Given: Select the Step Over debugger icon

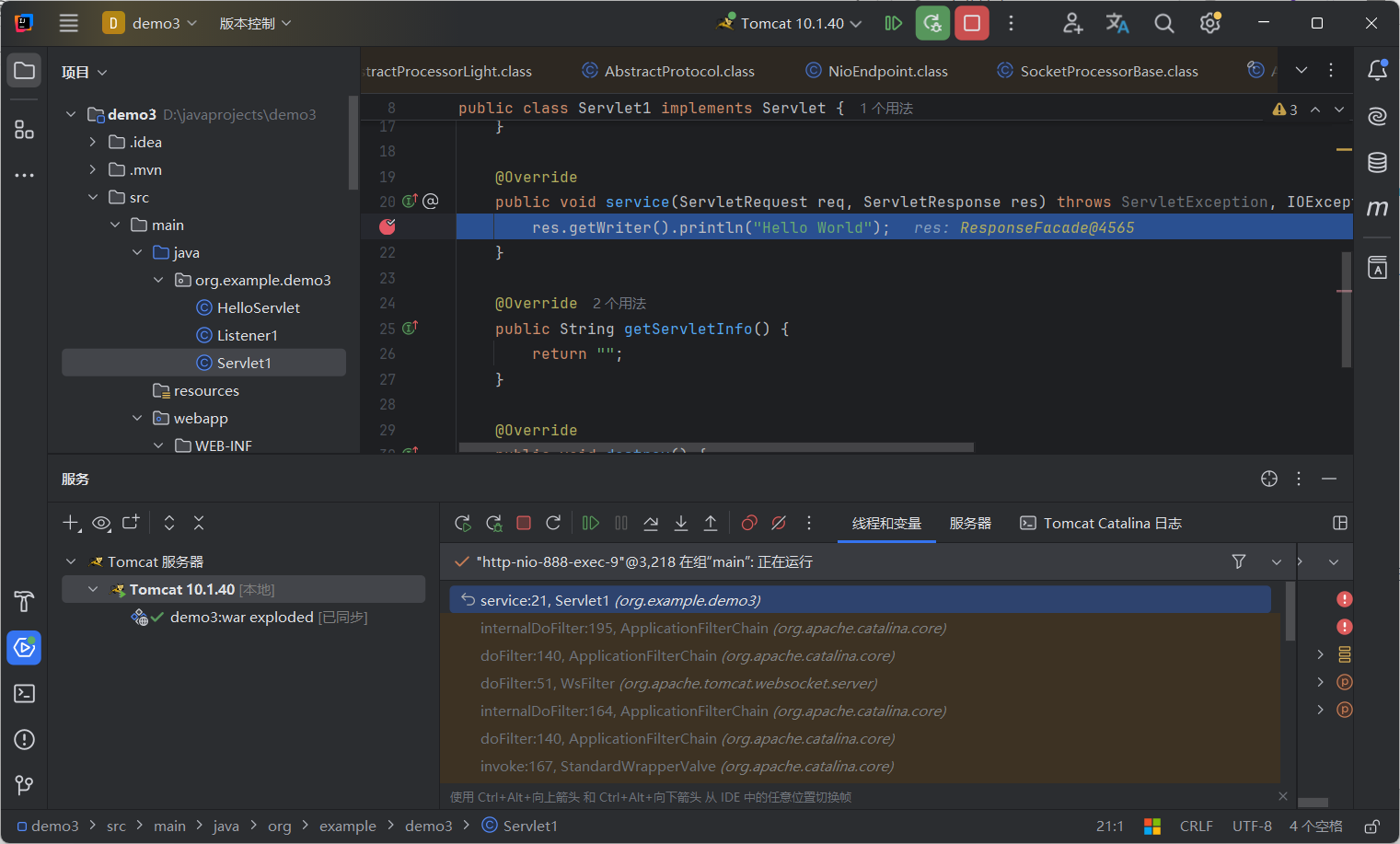Looking at the screenshot, I should 651,523.
